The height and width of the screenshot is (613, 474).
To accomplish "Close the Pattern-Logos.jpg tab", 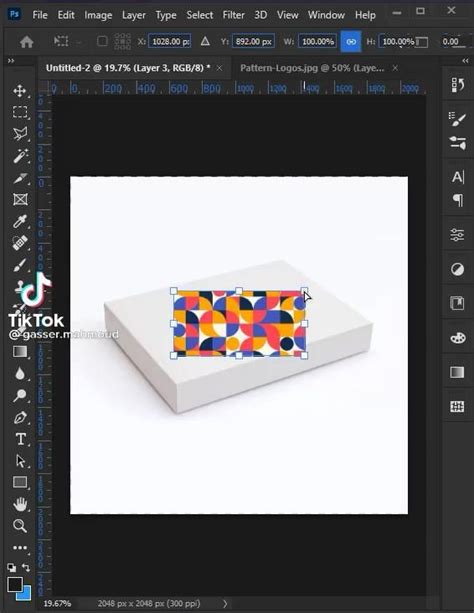I will coord(395,68).
